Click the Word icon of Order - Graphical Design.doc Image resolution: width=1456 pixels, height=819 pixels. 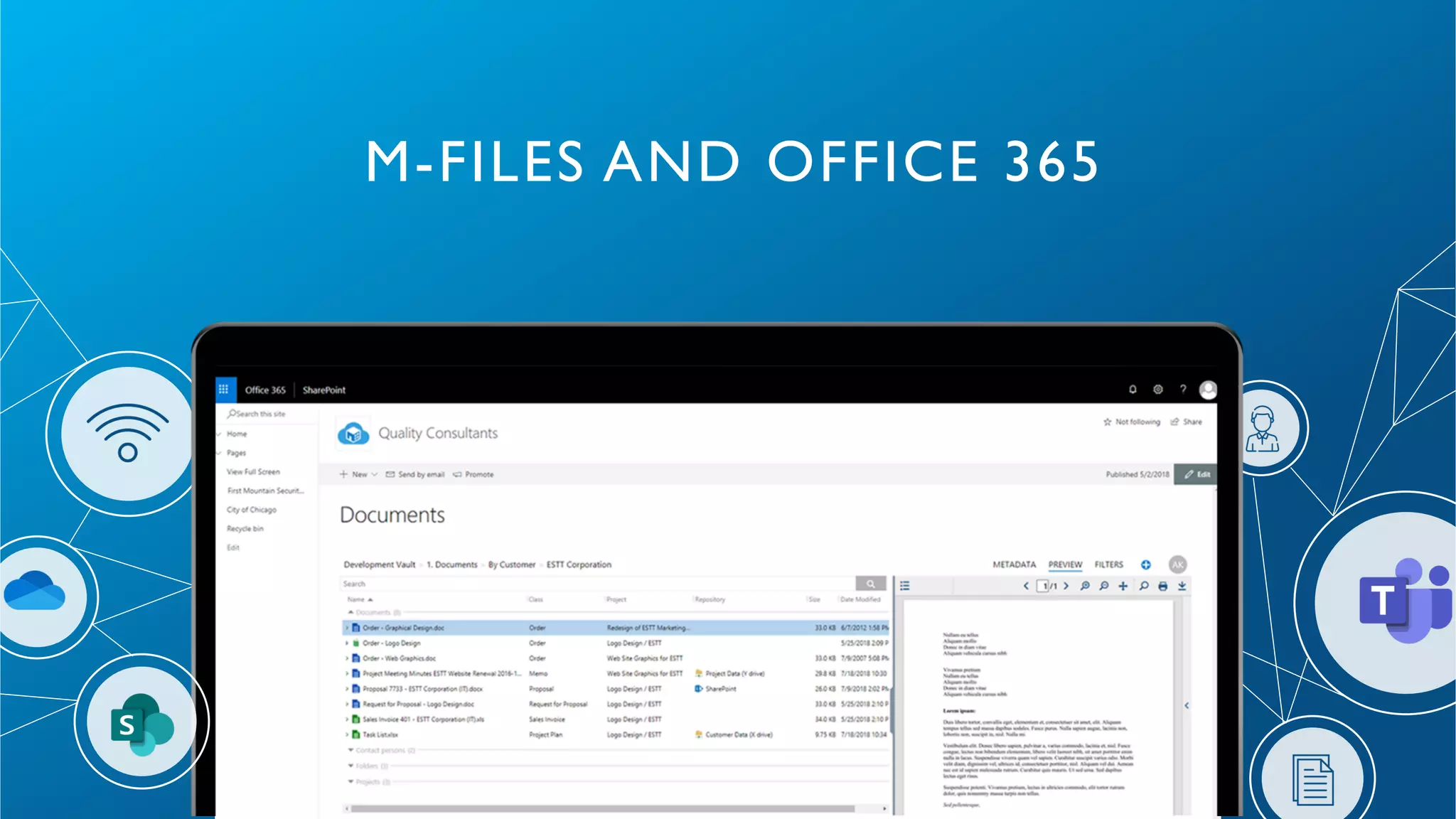(x=356, y=628)
